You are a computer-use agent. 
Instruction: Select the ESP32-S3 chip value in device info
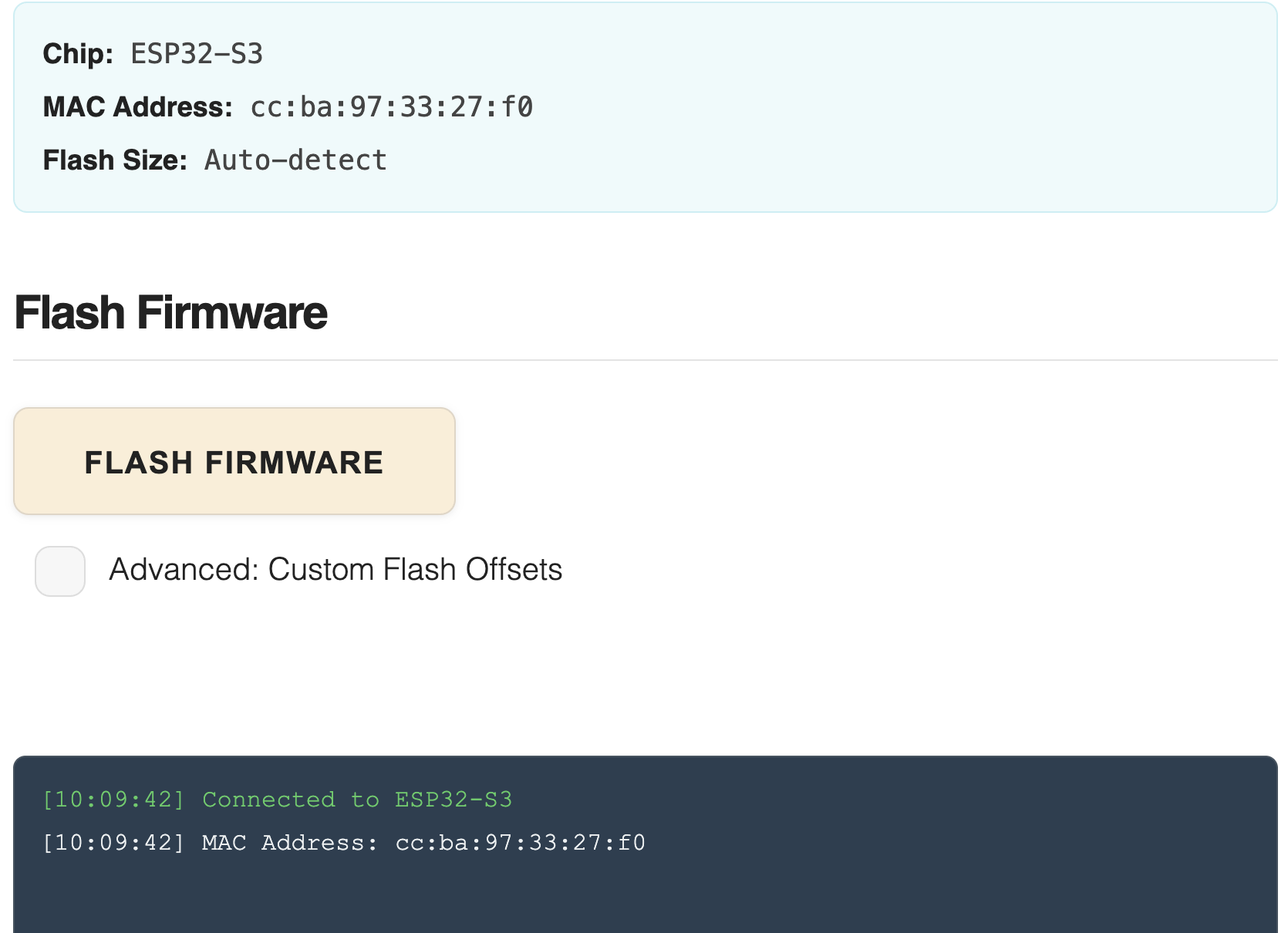point(197,54)
